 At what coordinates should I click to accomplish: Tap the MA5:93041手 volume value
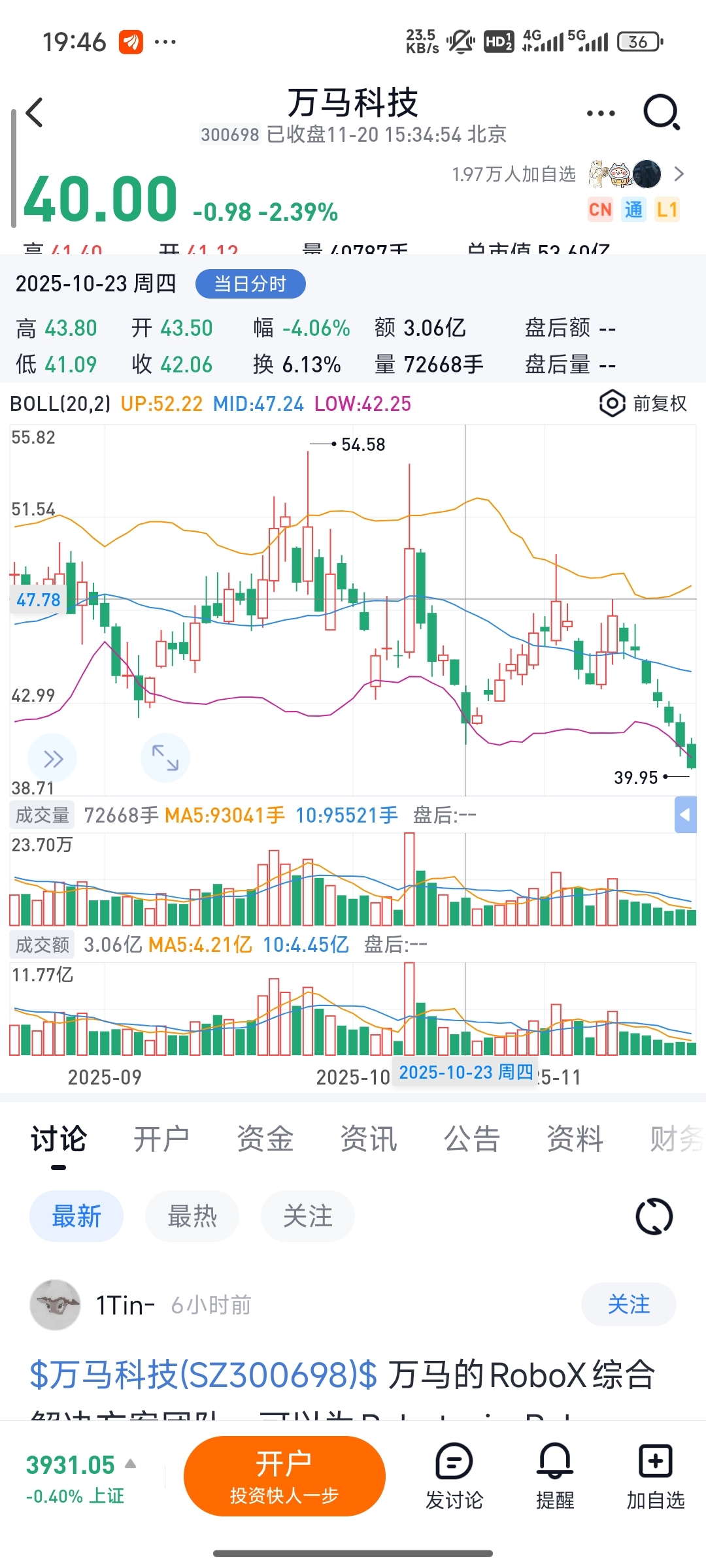click(224, 815)
